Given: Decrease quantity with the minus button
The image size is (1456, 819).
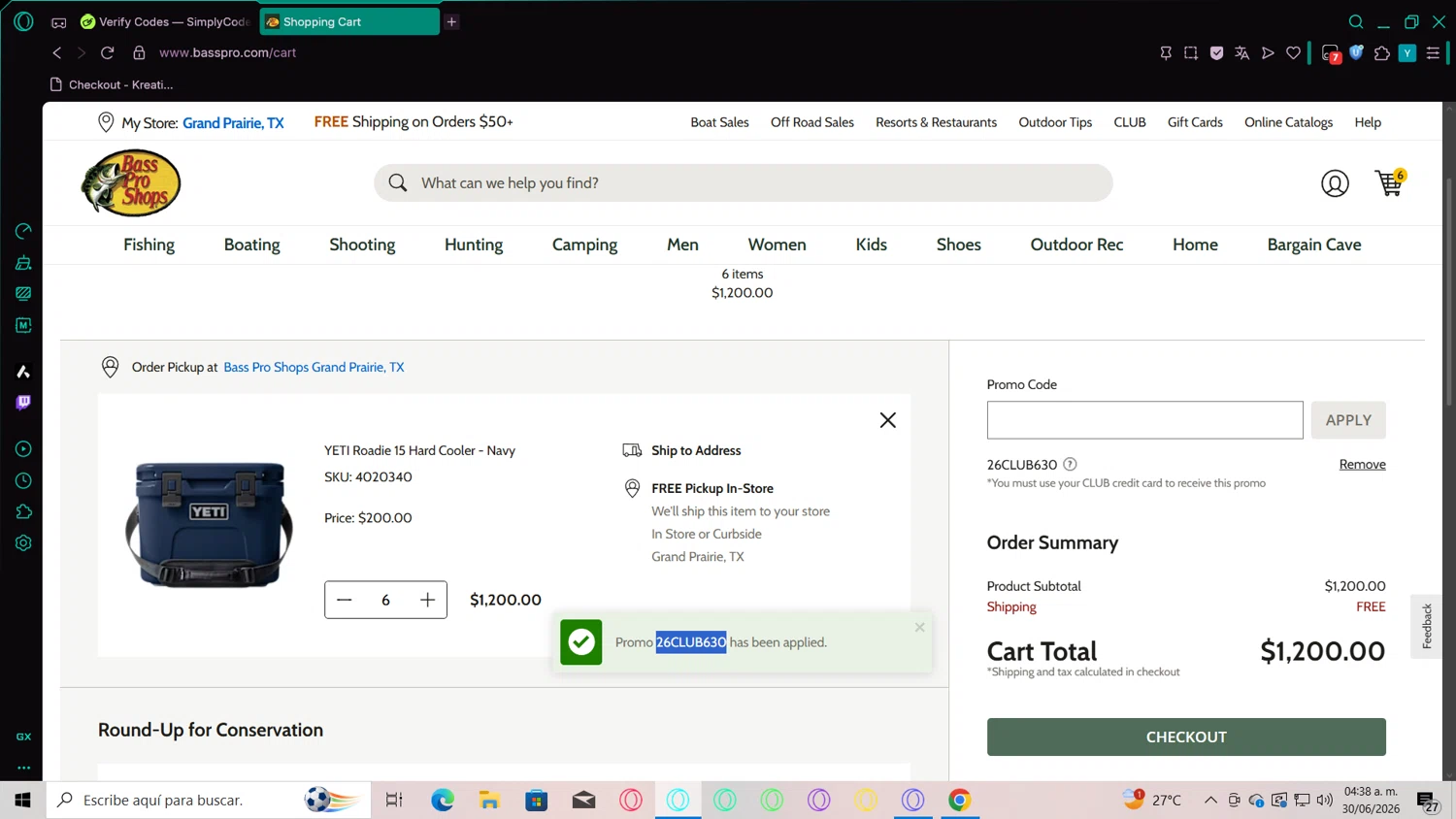Looking at the screenshot, I should coord(345,600).
